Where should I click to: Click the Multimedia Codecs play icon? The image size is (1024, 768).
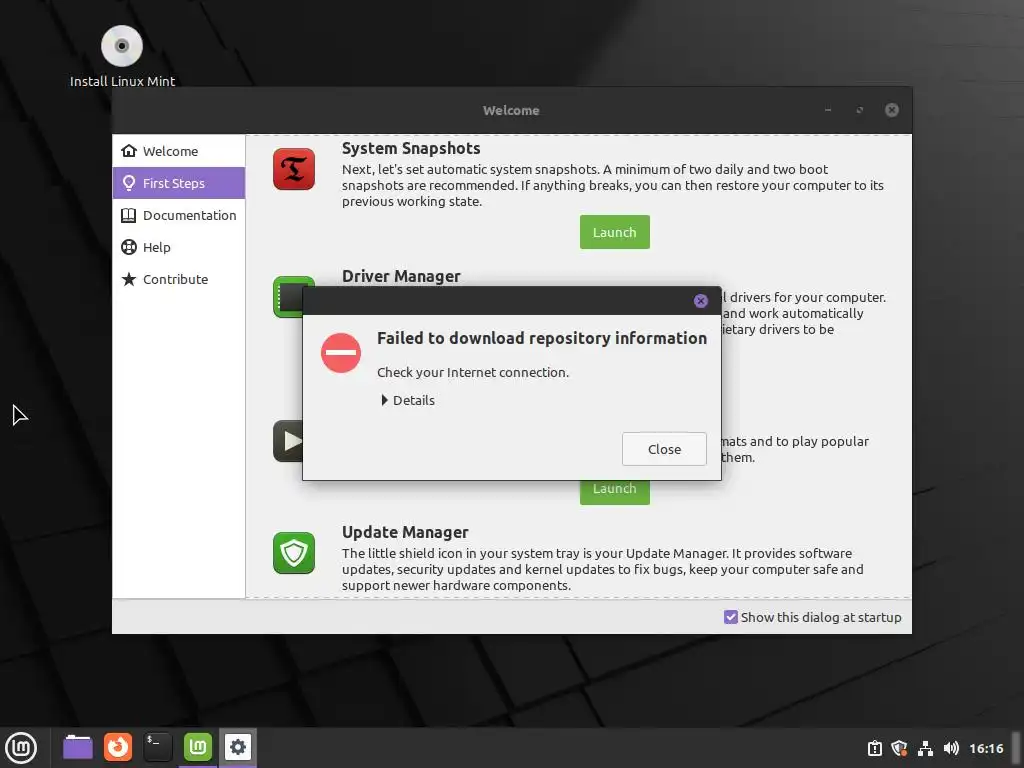click(x=288, y=441)
